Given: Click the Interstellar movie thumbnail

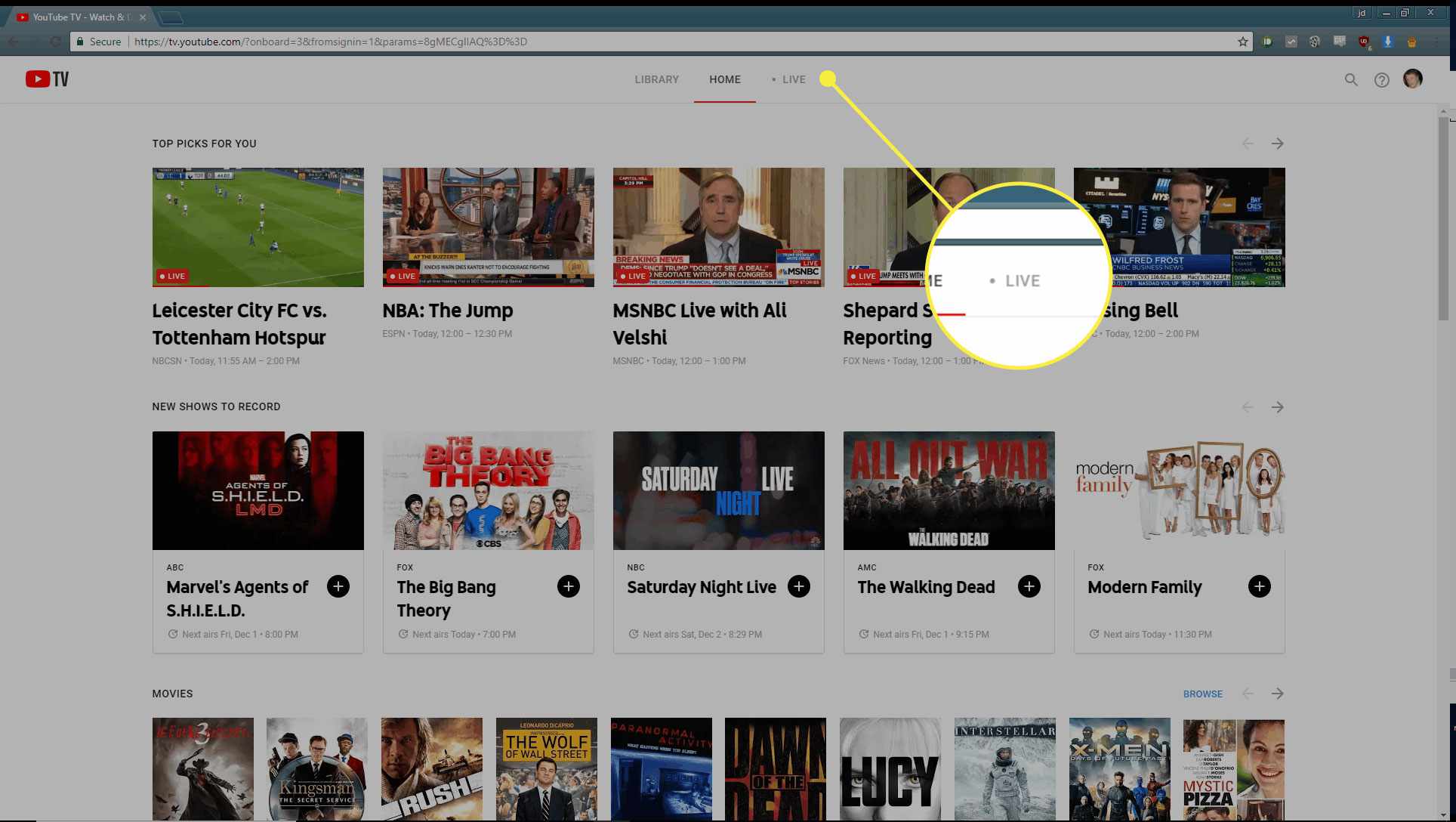Looking at the screenshot, I should click(x=1004, y=769).
